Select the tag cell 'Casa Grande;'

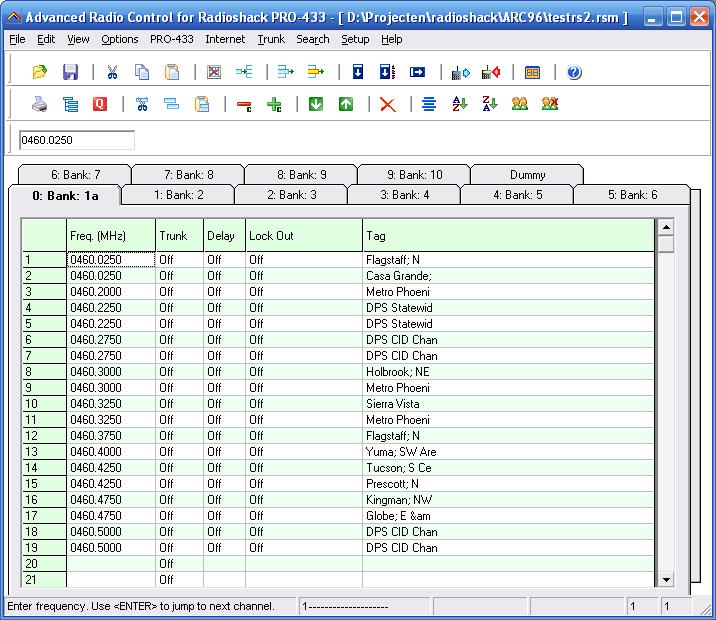[508, 276]
